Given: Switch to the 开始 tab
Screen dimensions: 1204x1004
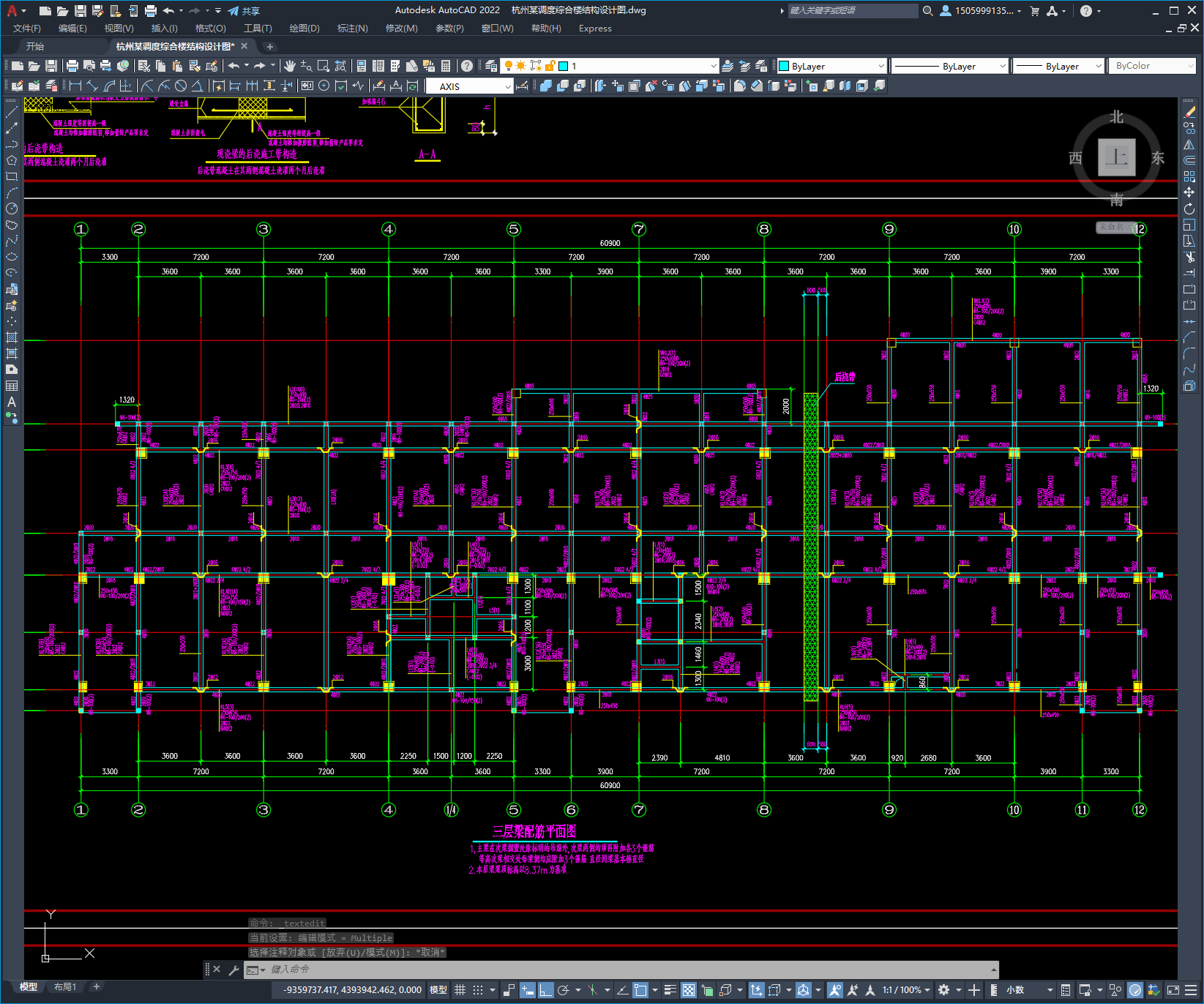Looking at the screenshot, I should [34, 46].
